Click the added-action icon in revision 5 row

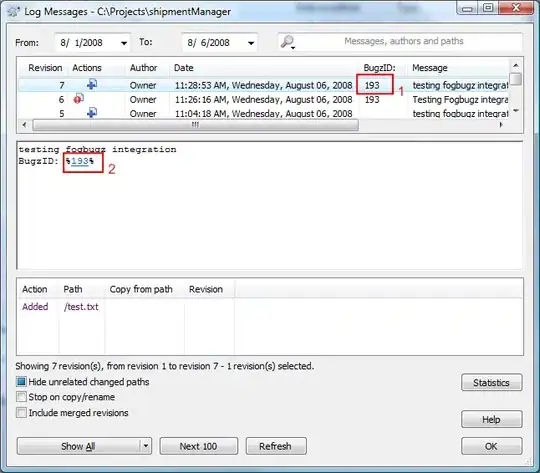pos(92,112)
